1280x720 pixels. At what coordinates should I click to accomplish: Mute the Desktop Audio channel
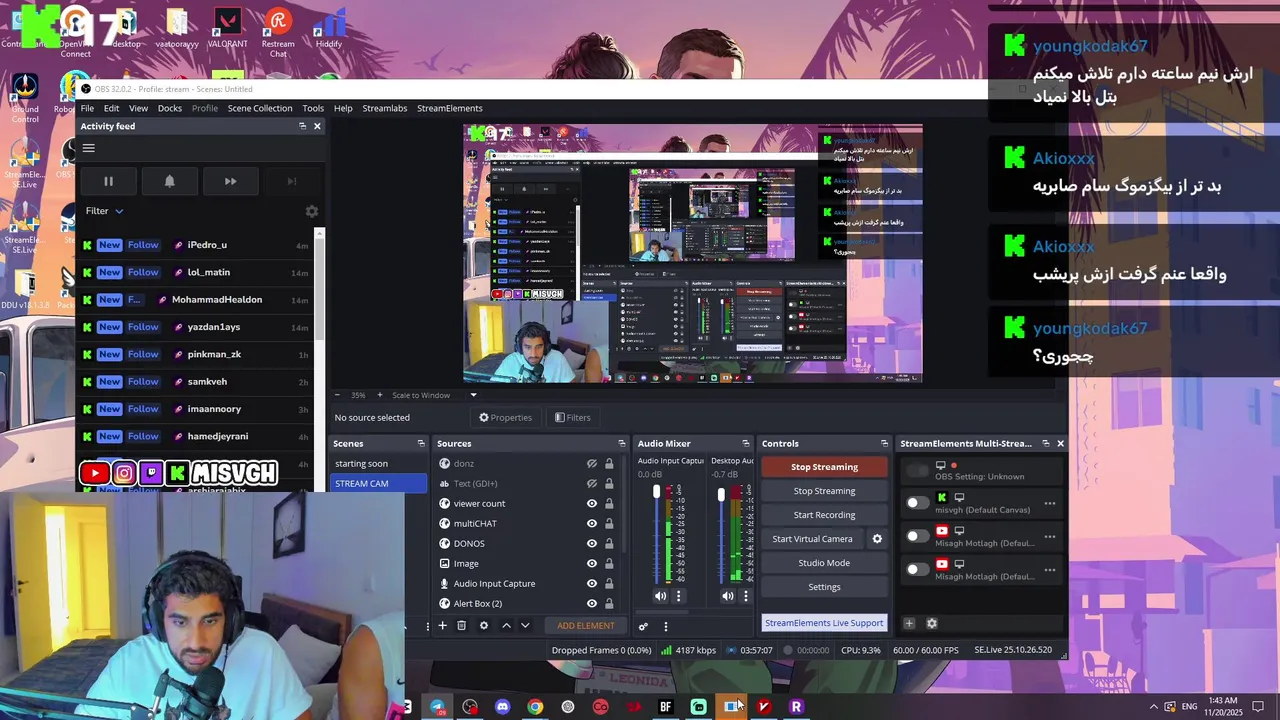click(727, 596)
